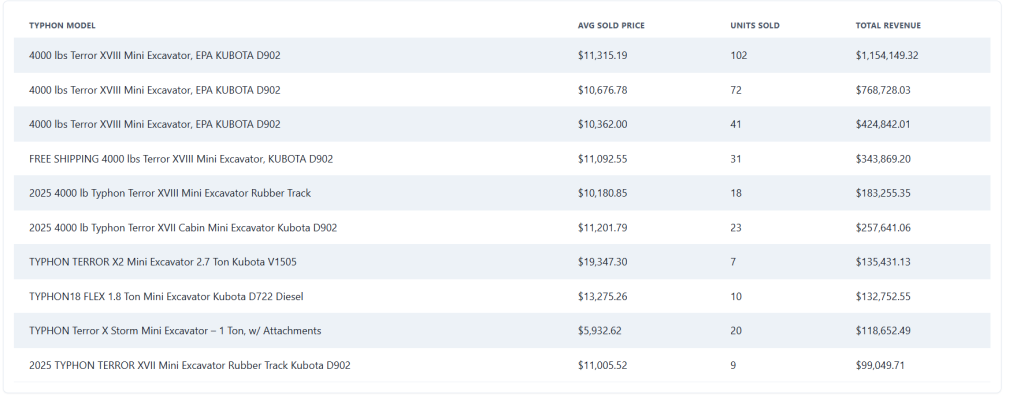Select 2025 4000 lb Typhon Terror XVIII Rubber Track
The height and width of the screenshot is (399, 1024).
(502, 193)
